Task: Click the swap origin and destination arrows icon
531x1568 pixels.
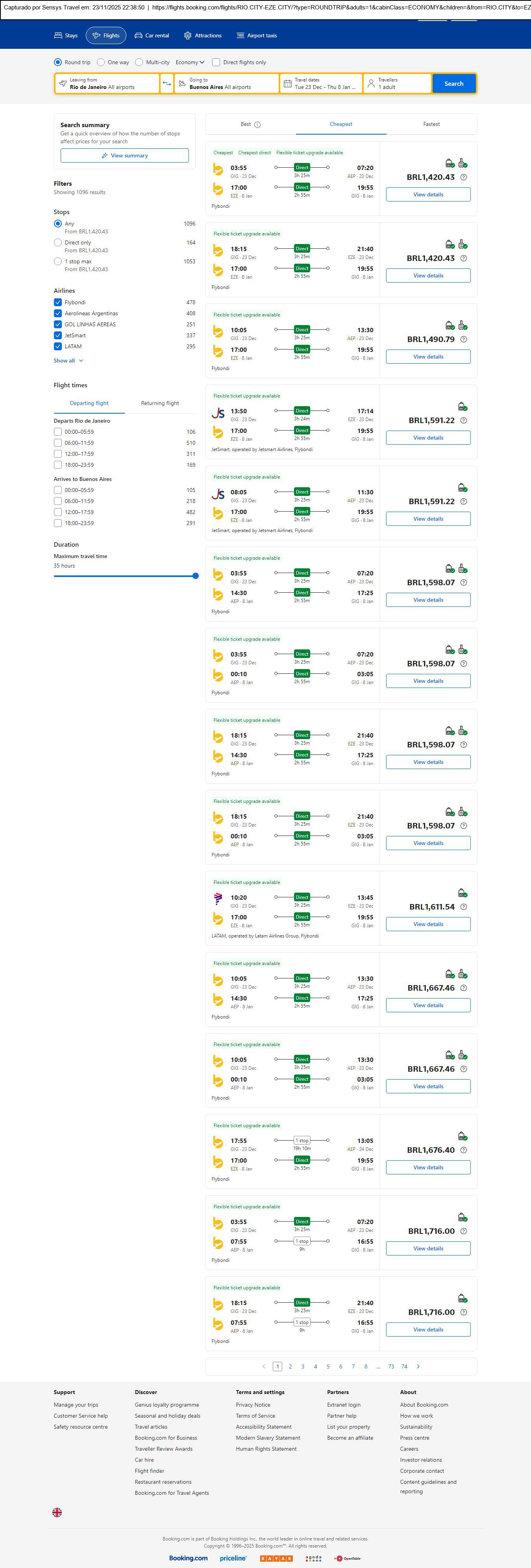Action: (x=167, y=83)
